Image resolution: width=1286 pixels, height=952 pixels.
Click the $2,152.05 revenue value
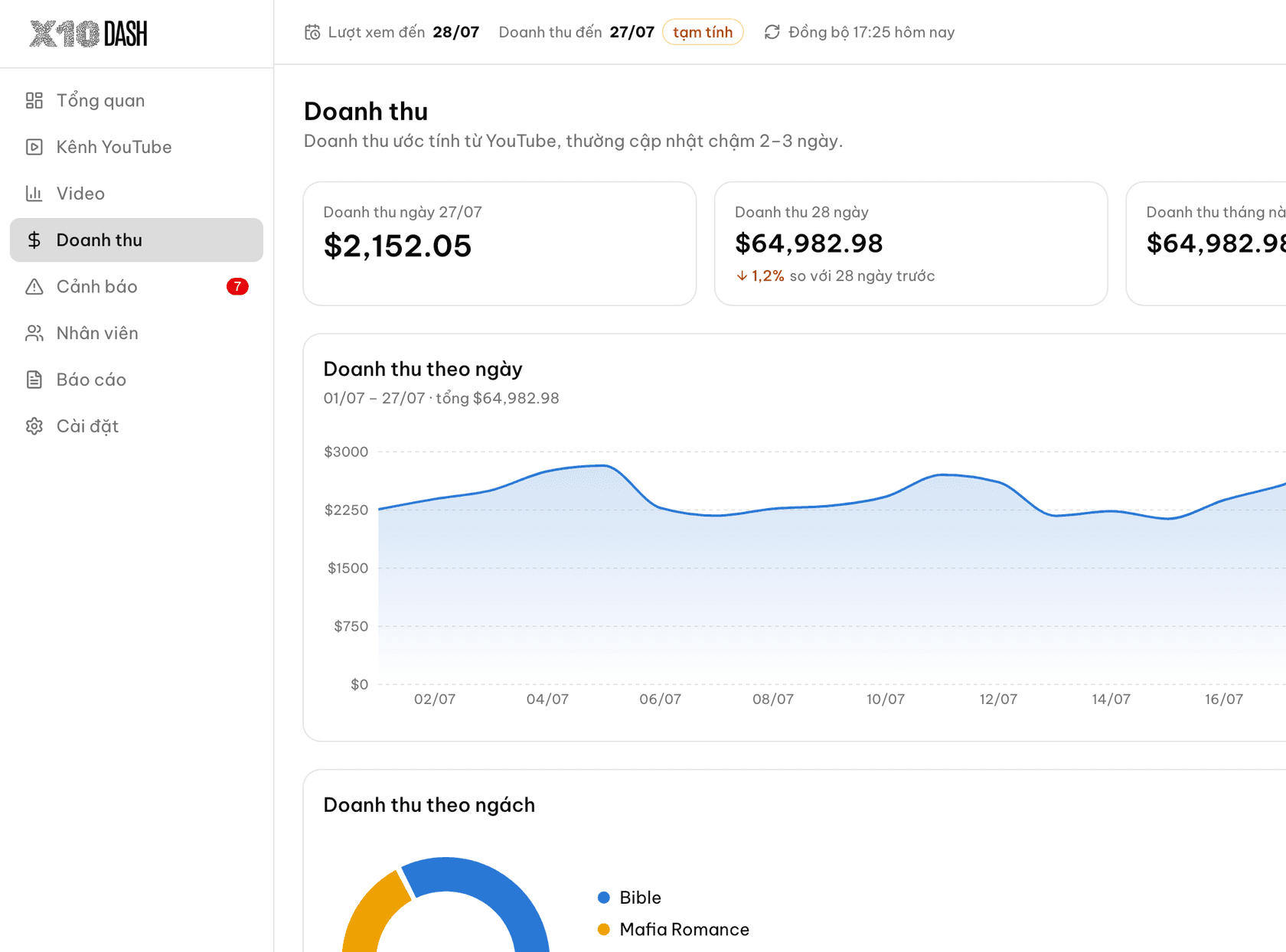pos(397,246)
